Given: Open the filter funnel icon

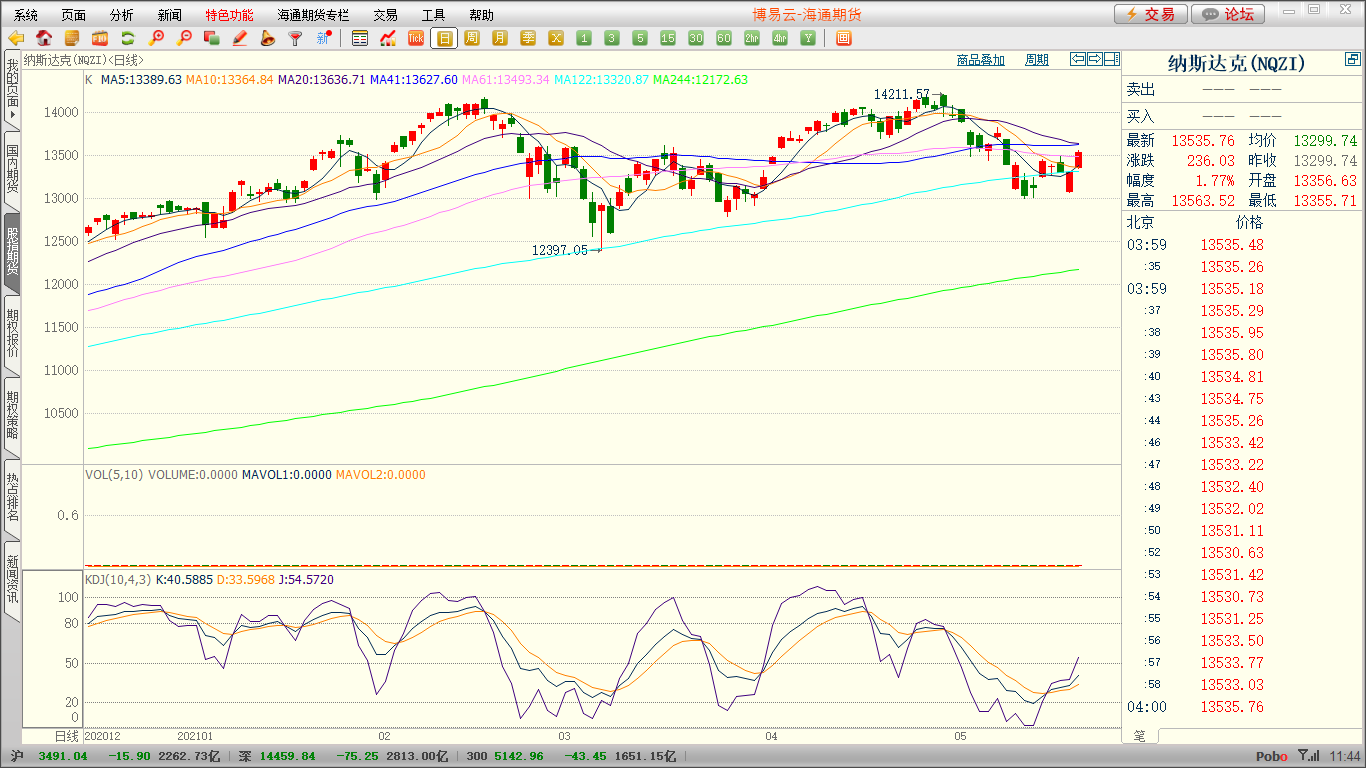Looking at the screenshot, I should 296,38.
